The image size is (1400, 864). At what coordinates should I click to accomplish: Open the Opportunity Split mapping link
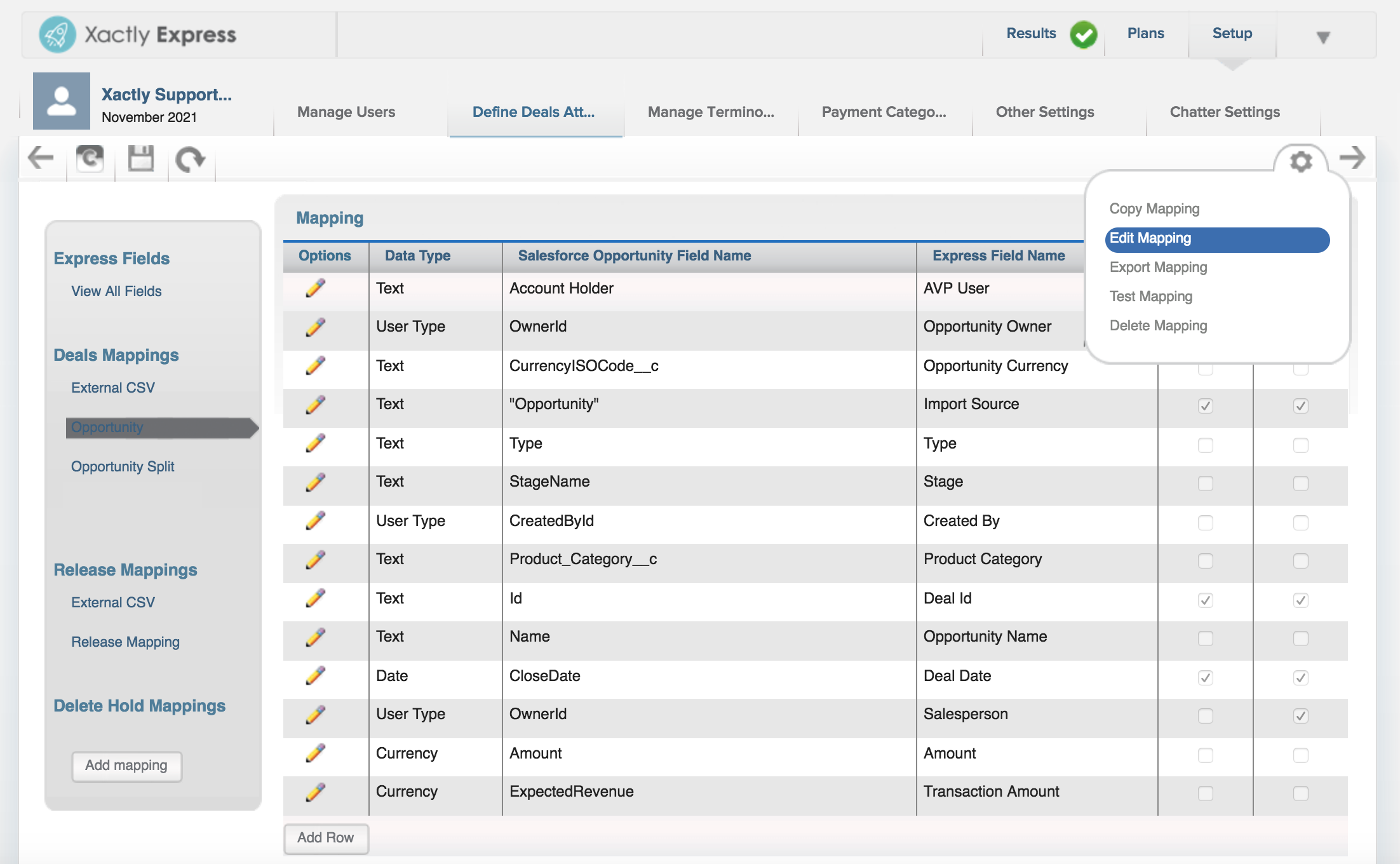pos(123,466)
